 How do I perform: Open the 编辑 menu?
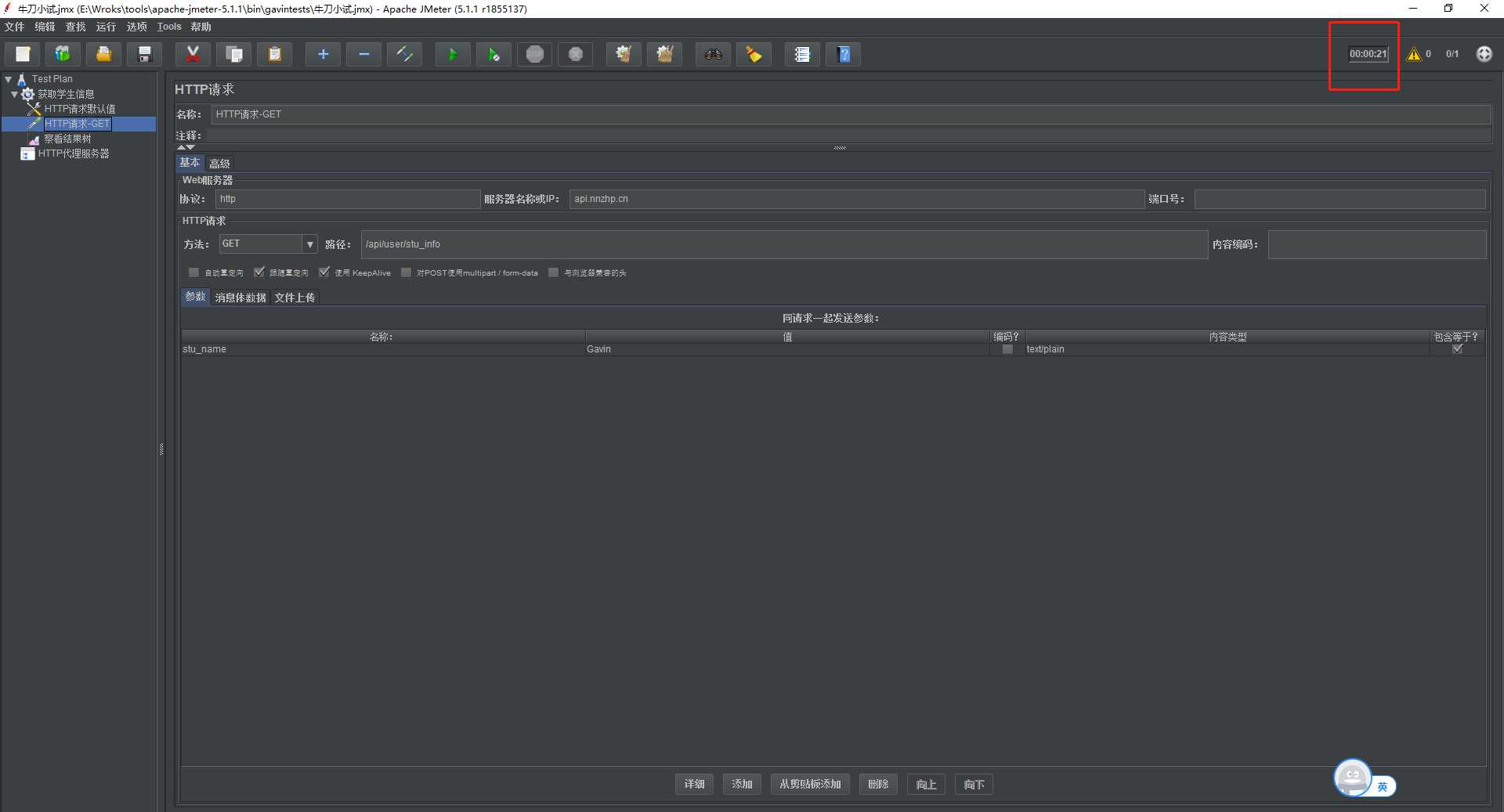[x=45, y=27]
